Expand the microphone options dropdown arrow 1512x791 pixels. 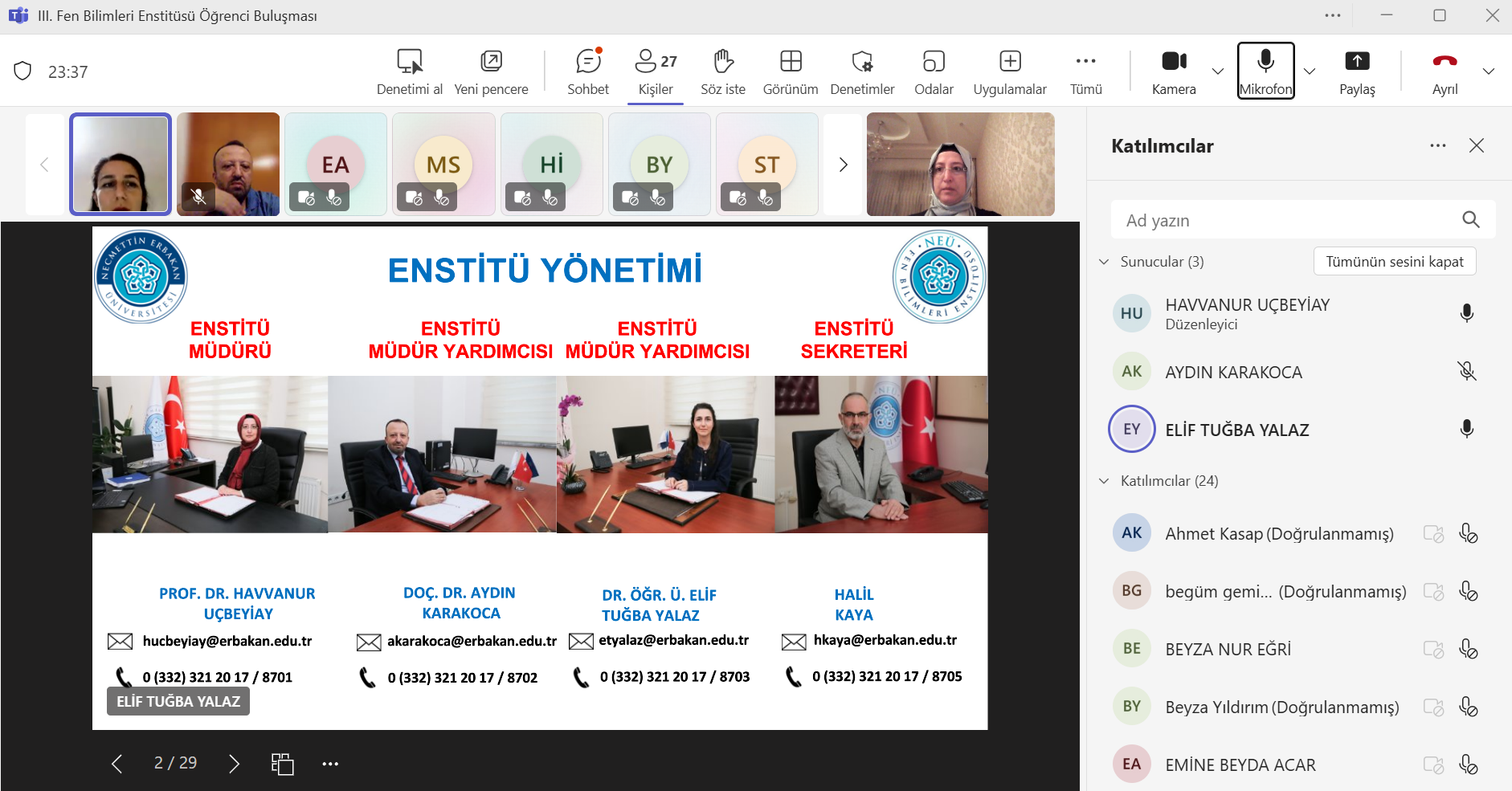(x=1310, y=71)
